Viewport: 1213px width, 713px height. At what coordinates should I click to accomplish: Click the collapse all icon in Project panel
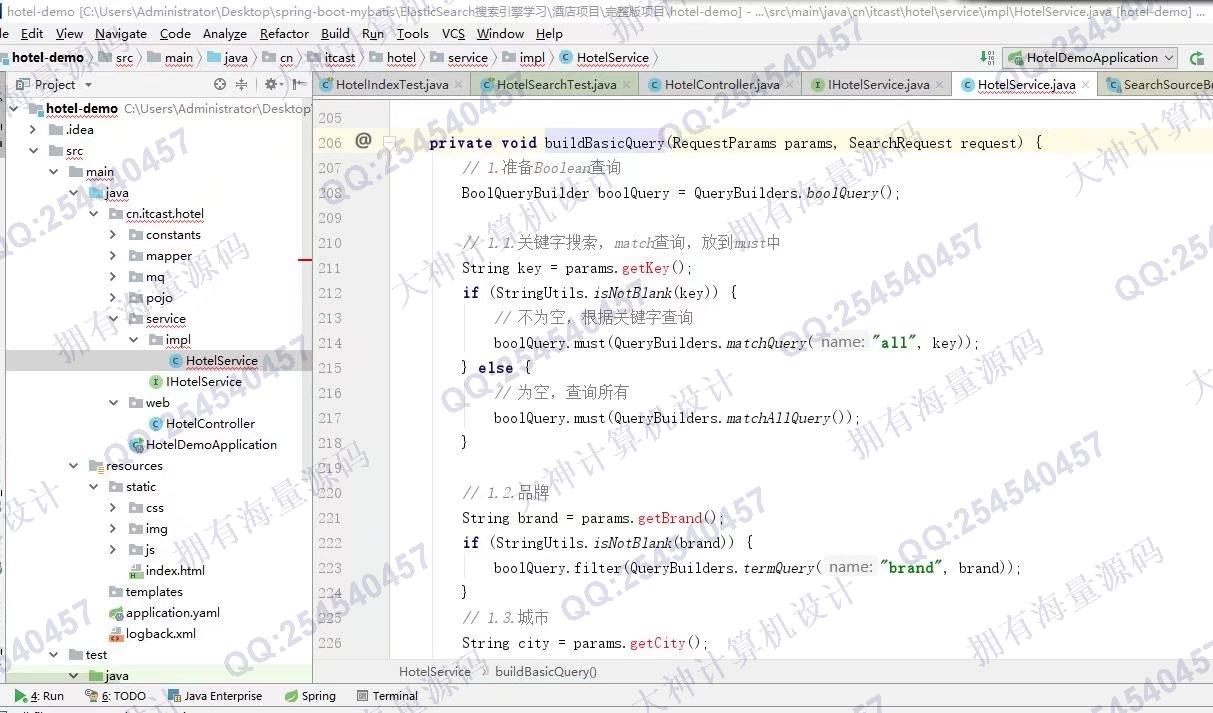tap(241, 84)
